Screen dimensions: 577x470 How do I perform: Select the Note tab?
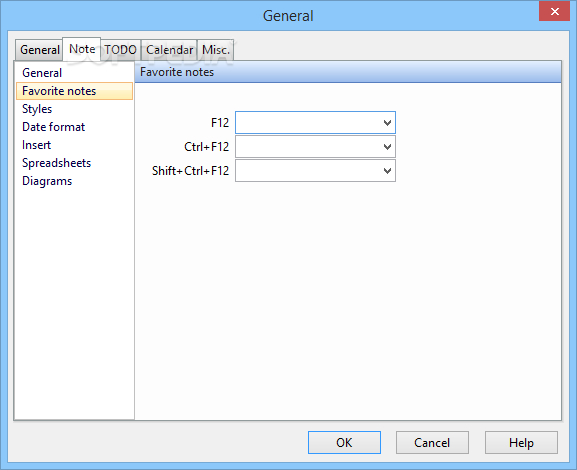pos(82,49)
